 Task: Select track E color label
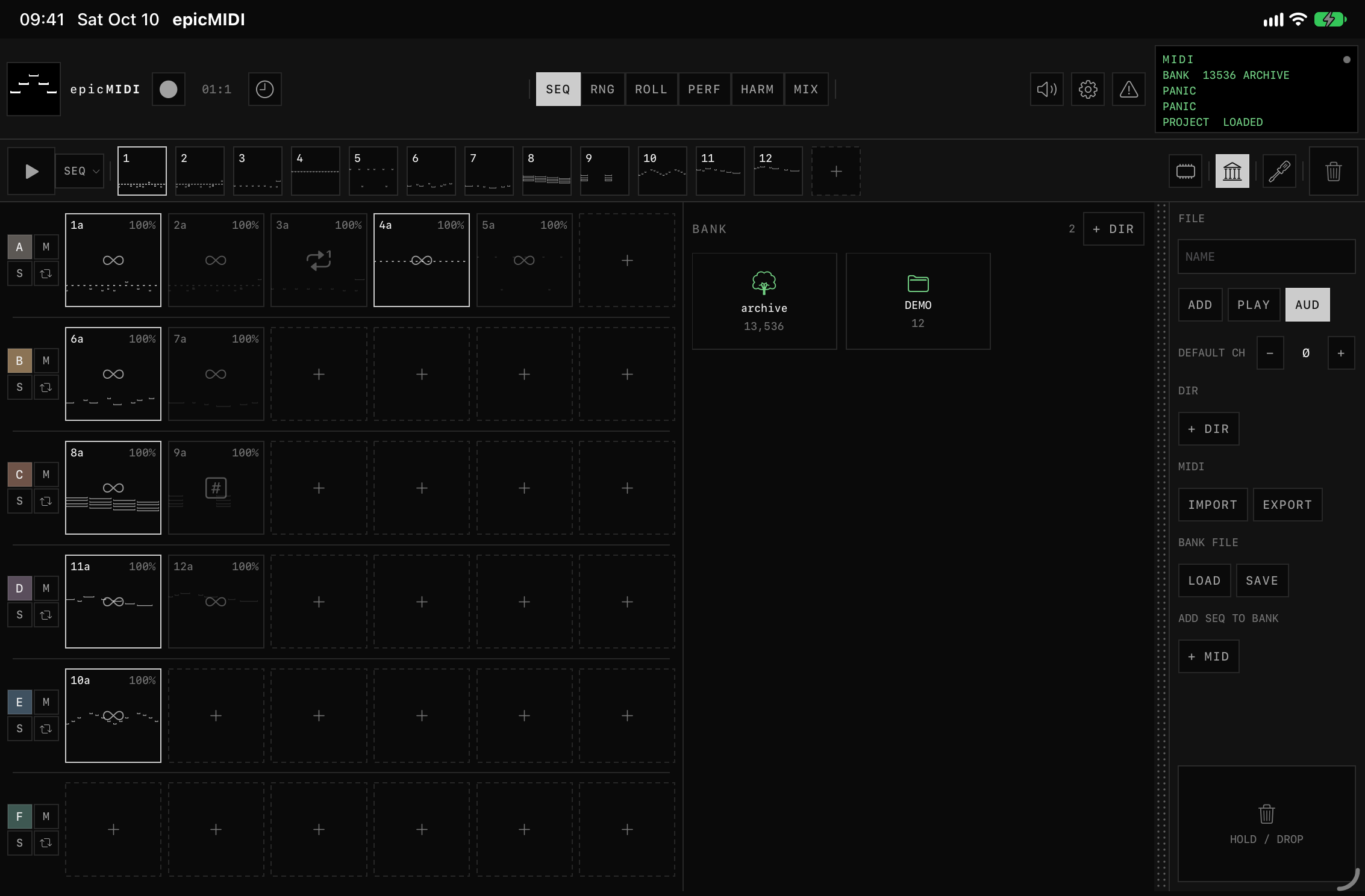[19, 702]
